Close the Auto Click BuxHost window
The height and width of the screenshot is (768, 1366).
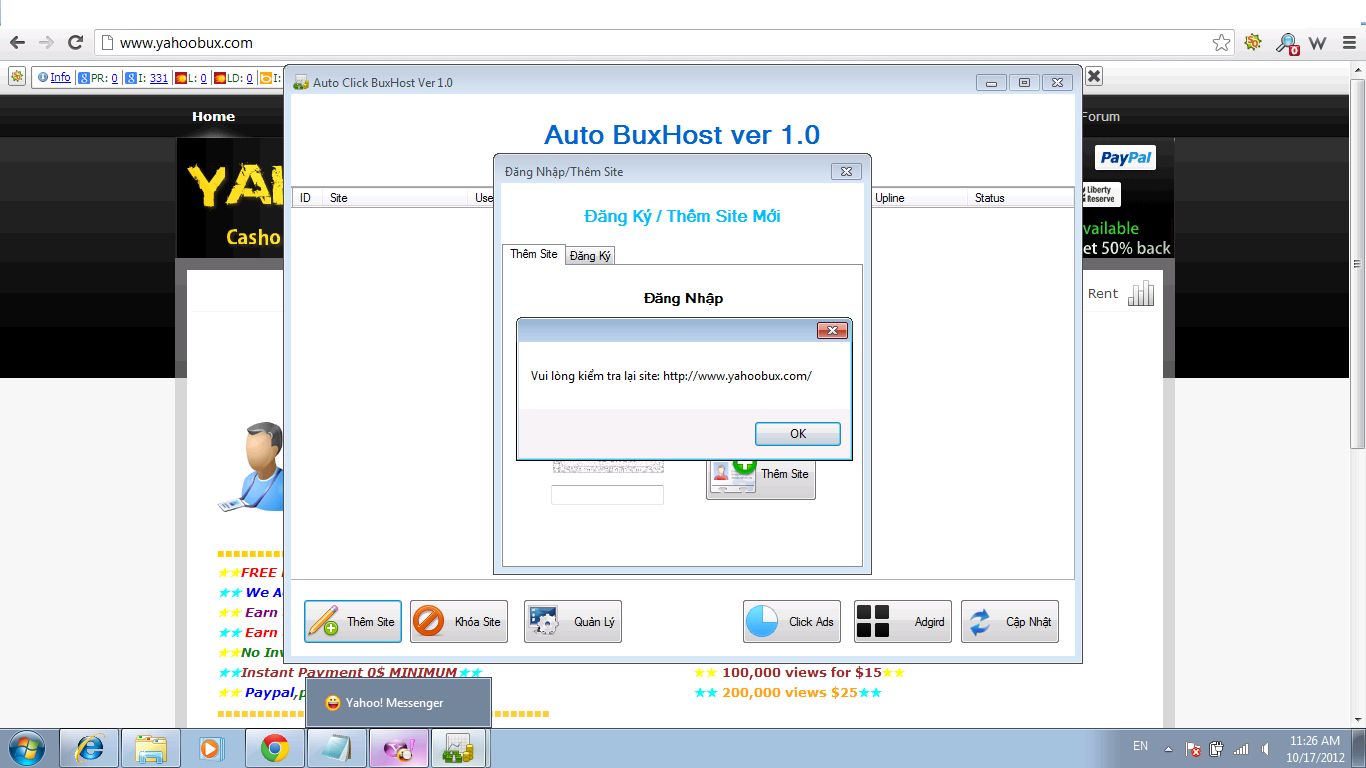point(1058,82)
